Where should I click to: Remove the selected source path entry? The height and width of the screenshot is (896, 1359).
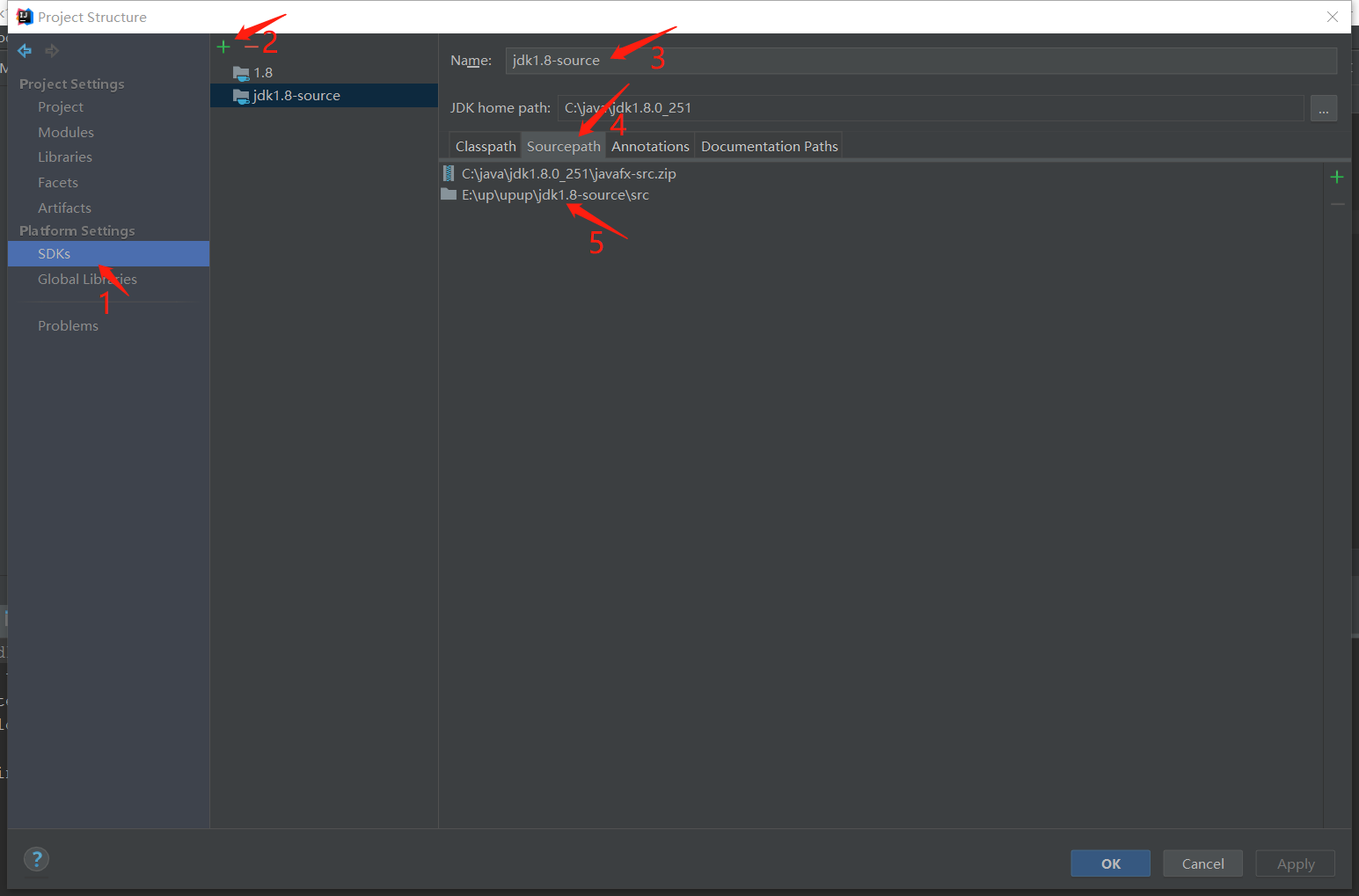(1337, 204)
